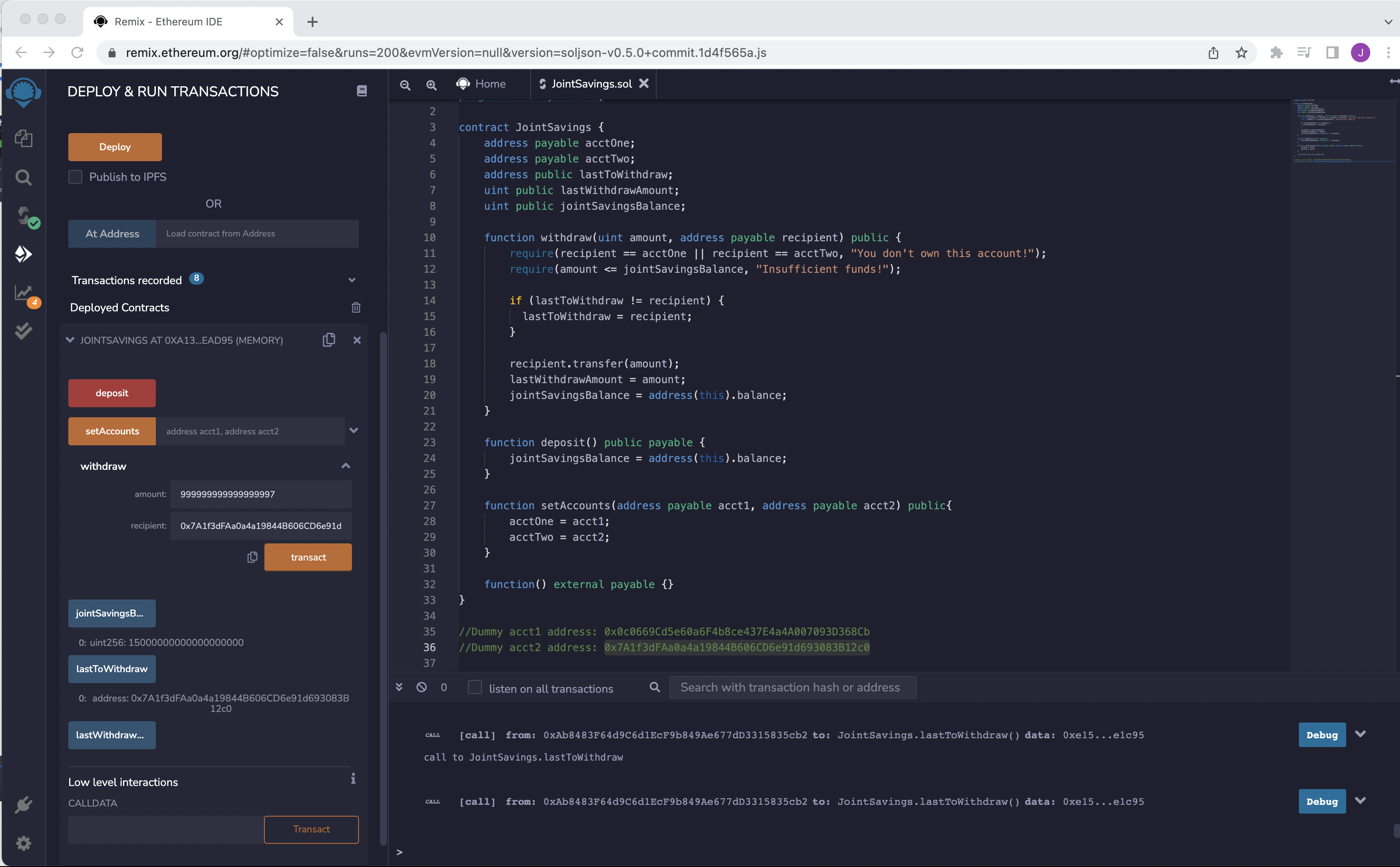
Task: Open the Deploy & run transactions sidebar icon
Action: [x=24, y=254]
